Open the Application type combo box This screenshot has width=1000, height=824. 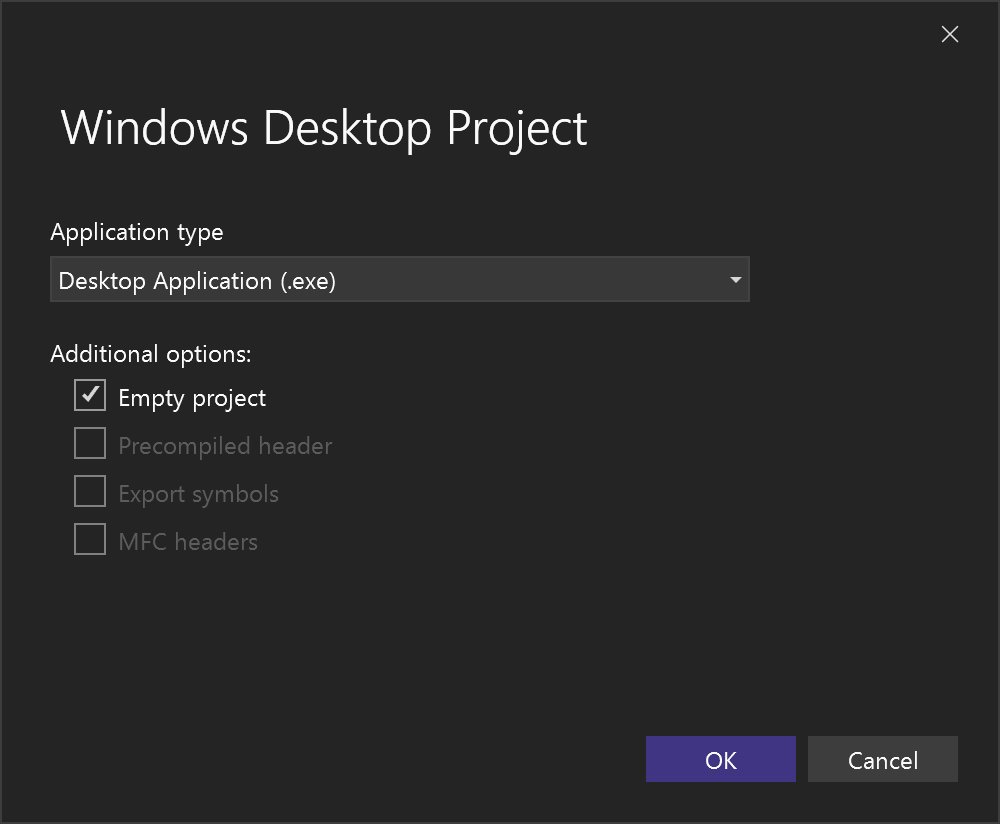pos(399,280)
